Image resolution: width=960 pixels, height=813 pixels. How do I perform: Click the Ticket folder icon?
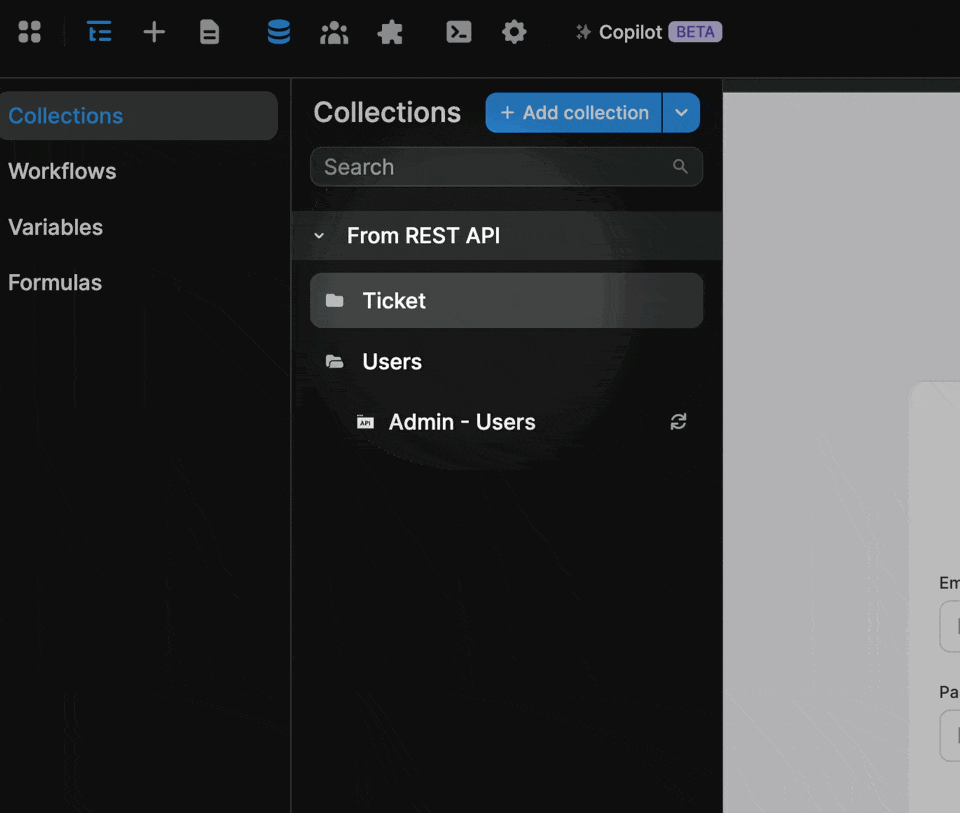tap(334, 301)
